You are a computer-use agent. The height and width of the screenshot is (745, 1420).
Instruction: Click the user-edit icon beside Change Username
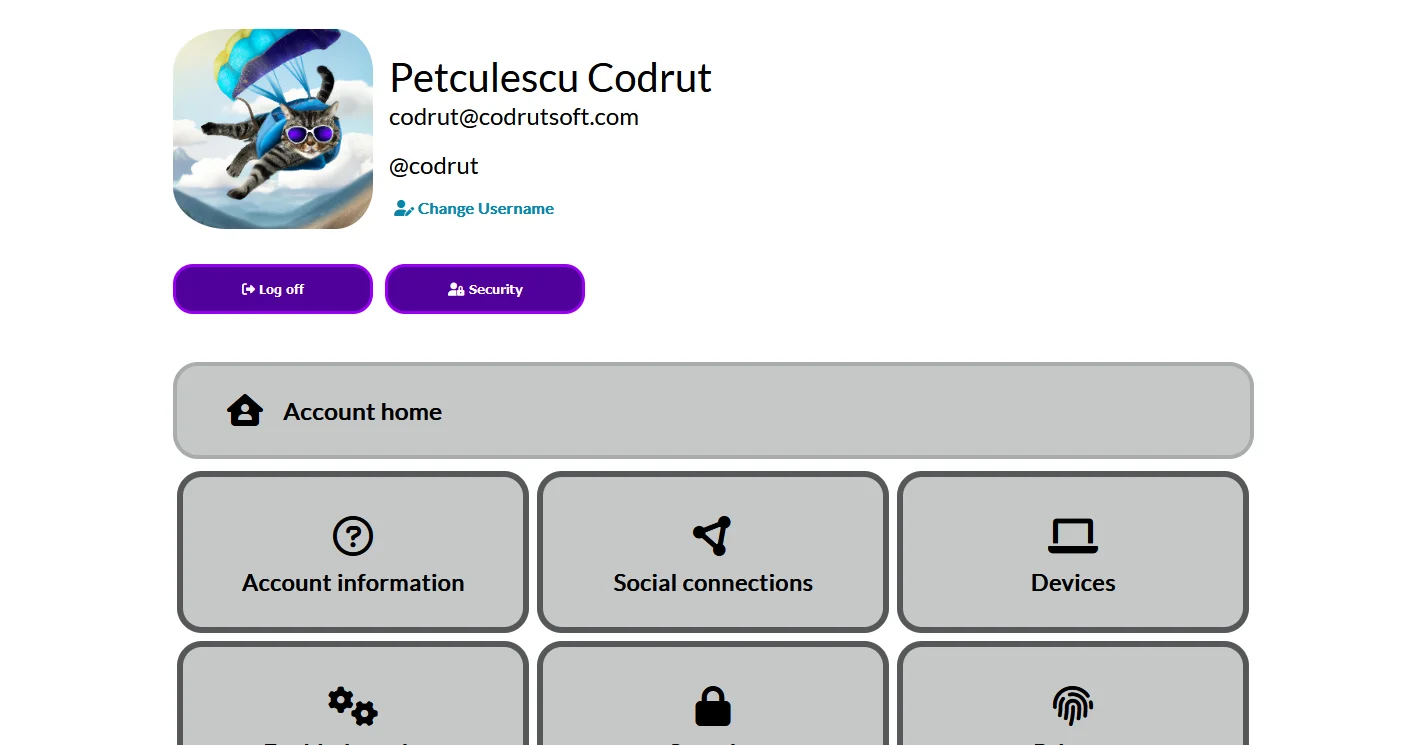[403, 209]
